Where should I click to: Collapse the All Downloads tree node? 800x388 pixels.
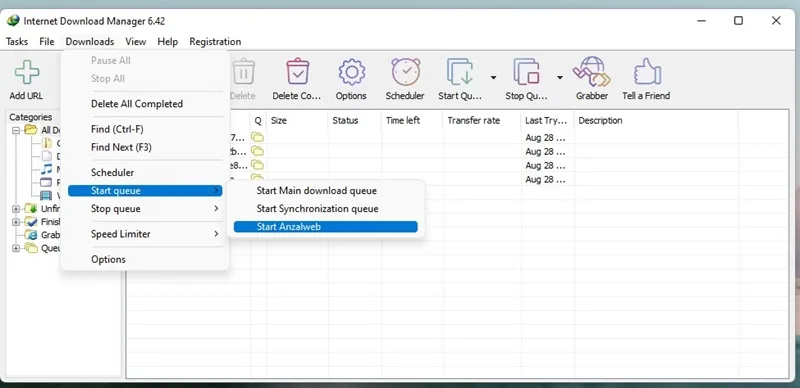tap(16, 130)
